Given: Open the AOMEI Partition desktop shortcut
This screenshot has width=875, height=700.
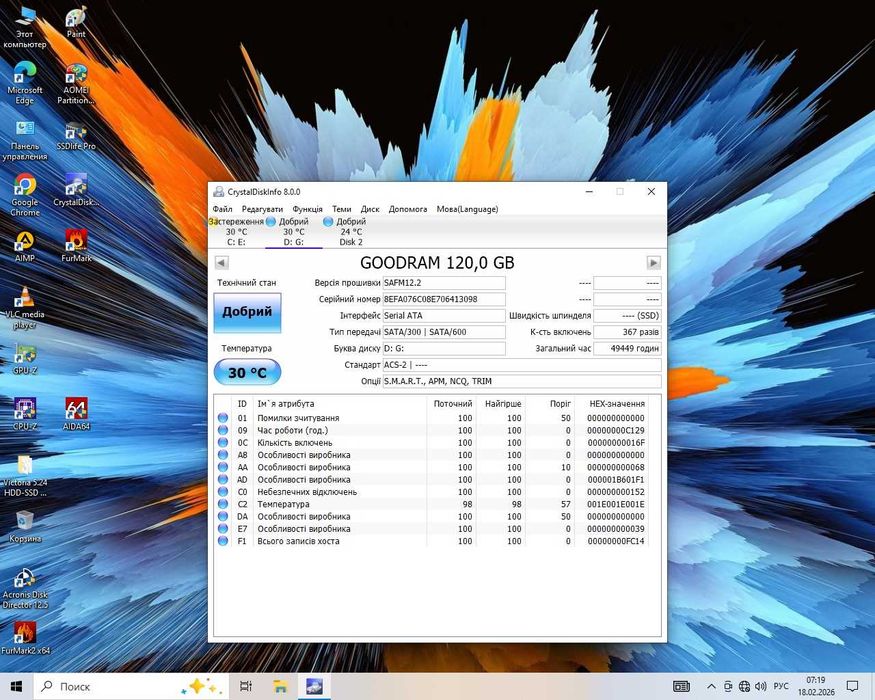Looking at the screenshot, I should [x=76, y=84].
